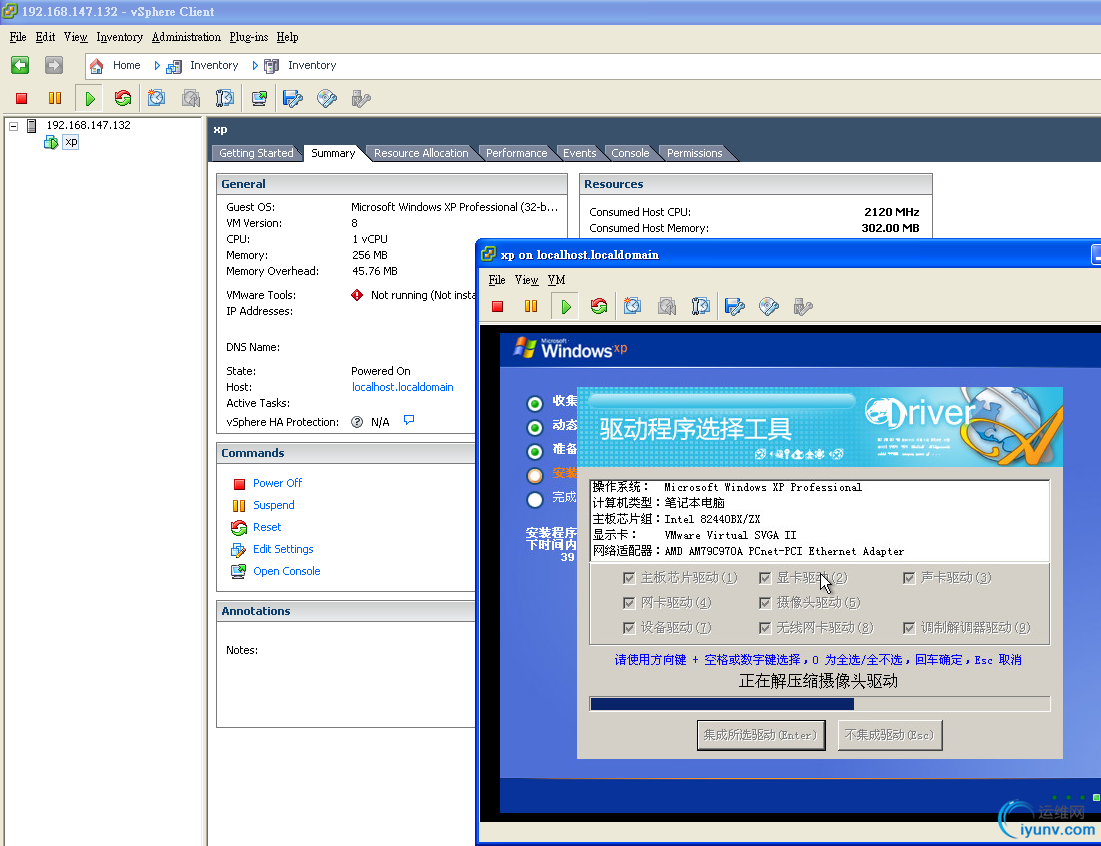Click the red stop icon in the xp console window
The height and width of the screenshot is (846, 1101).
[498, 306]
